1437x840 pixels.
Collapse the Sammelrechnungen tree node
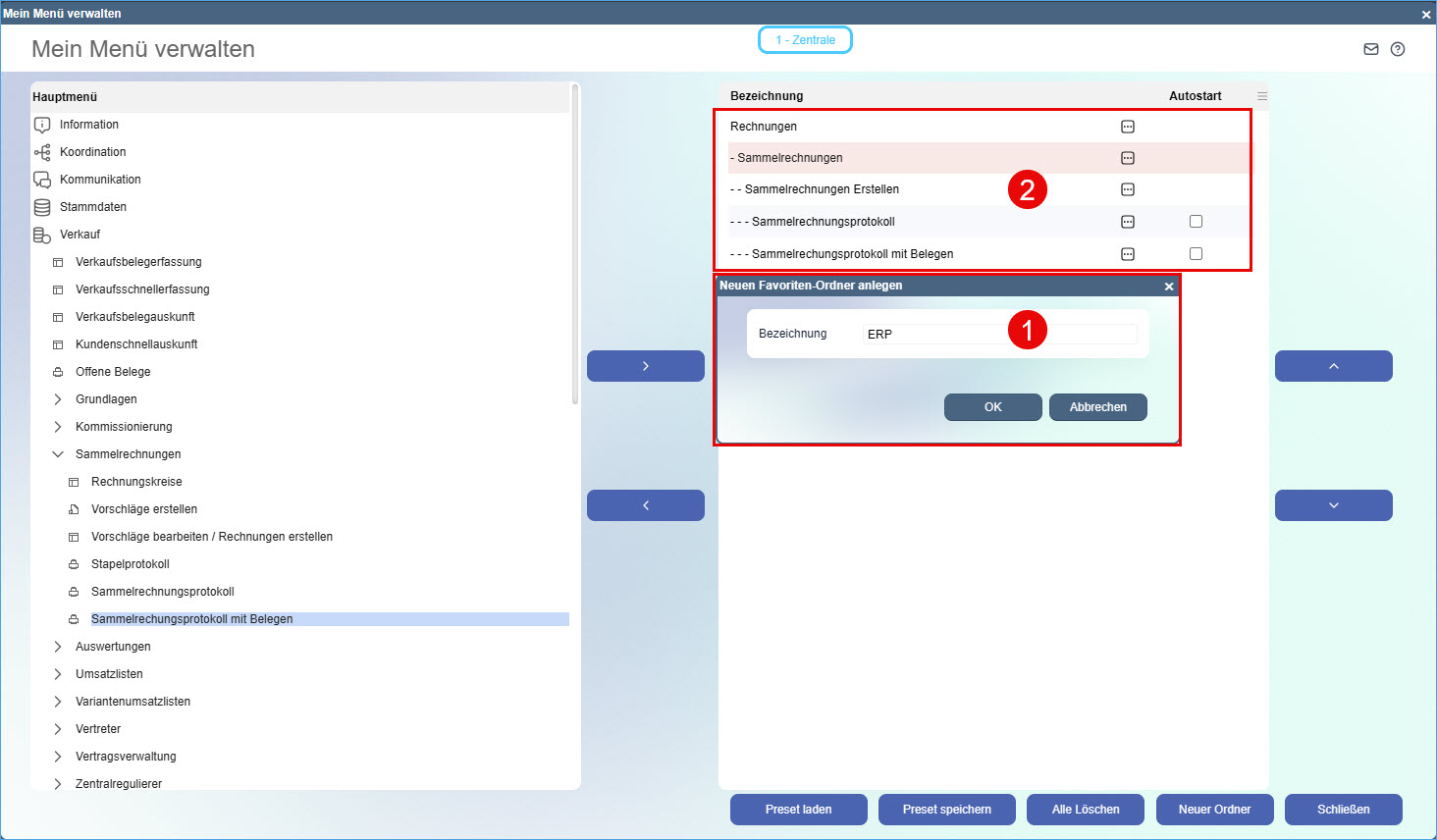click(58, 454)
